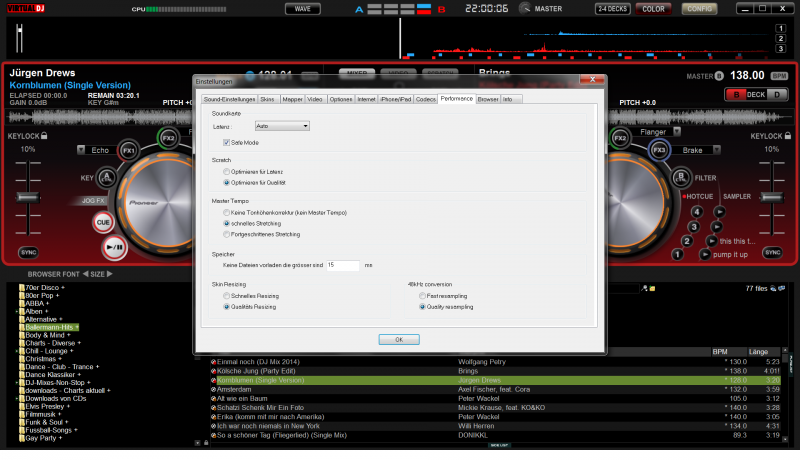This screenshot has height=460, width=800.
Task: Toggle the Safe Mode checkbox
Action: [x=226, y=143]
